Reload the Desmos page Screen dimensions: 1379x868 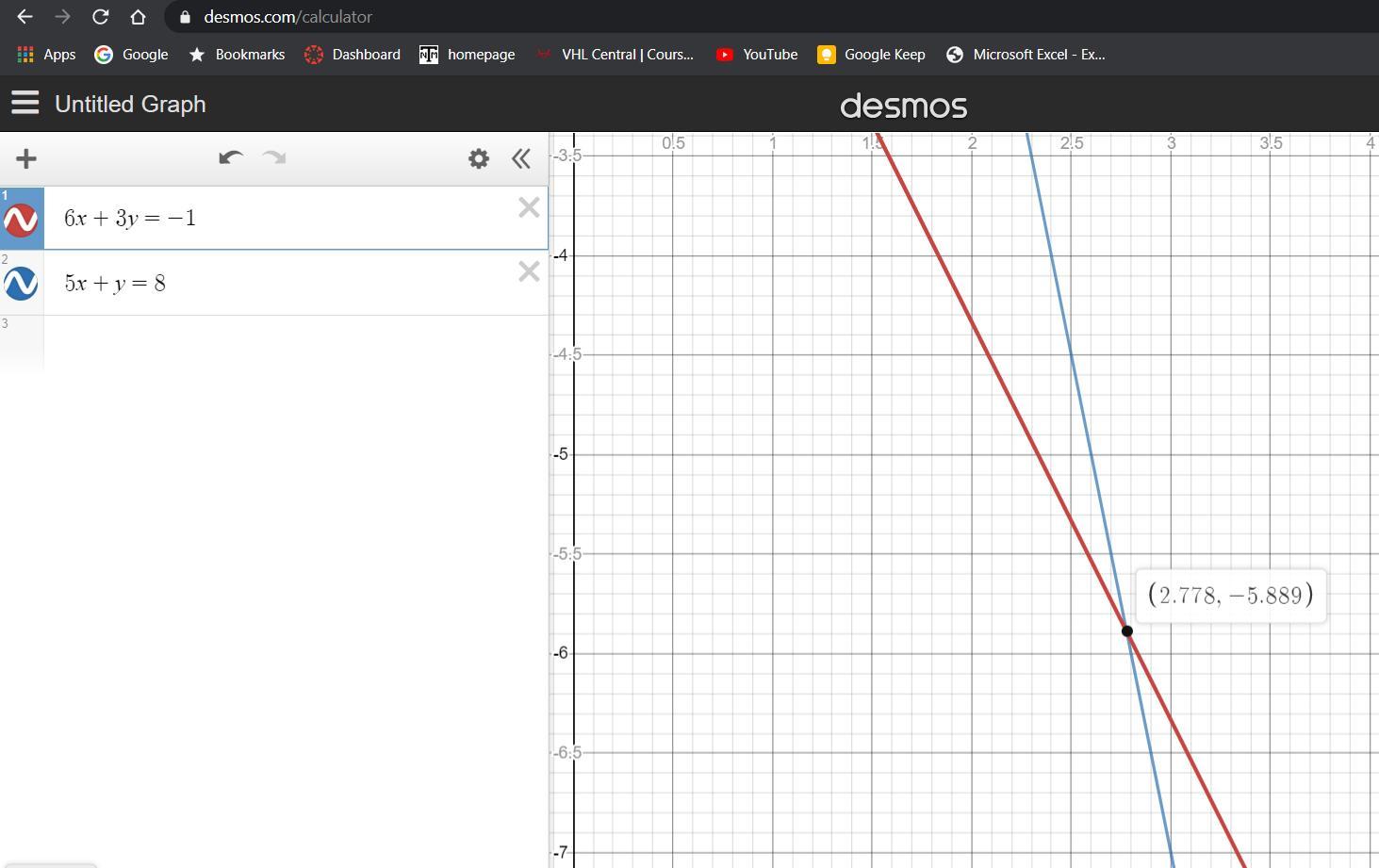point(100,17)
